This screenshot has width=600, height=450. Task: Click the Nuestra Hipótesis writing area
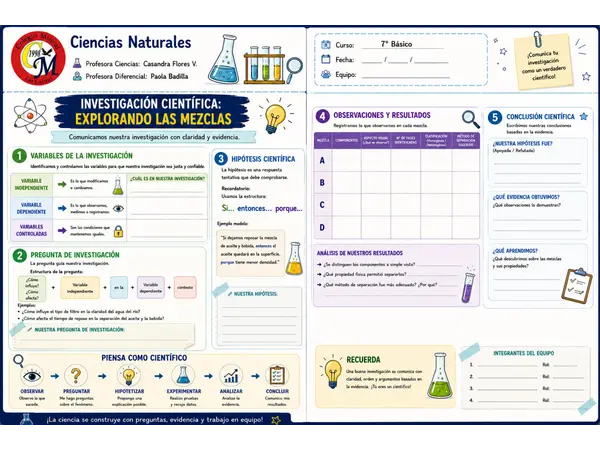click(x=259, y=317)
